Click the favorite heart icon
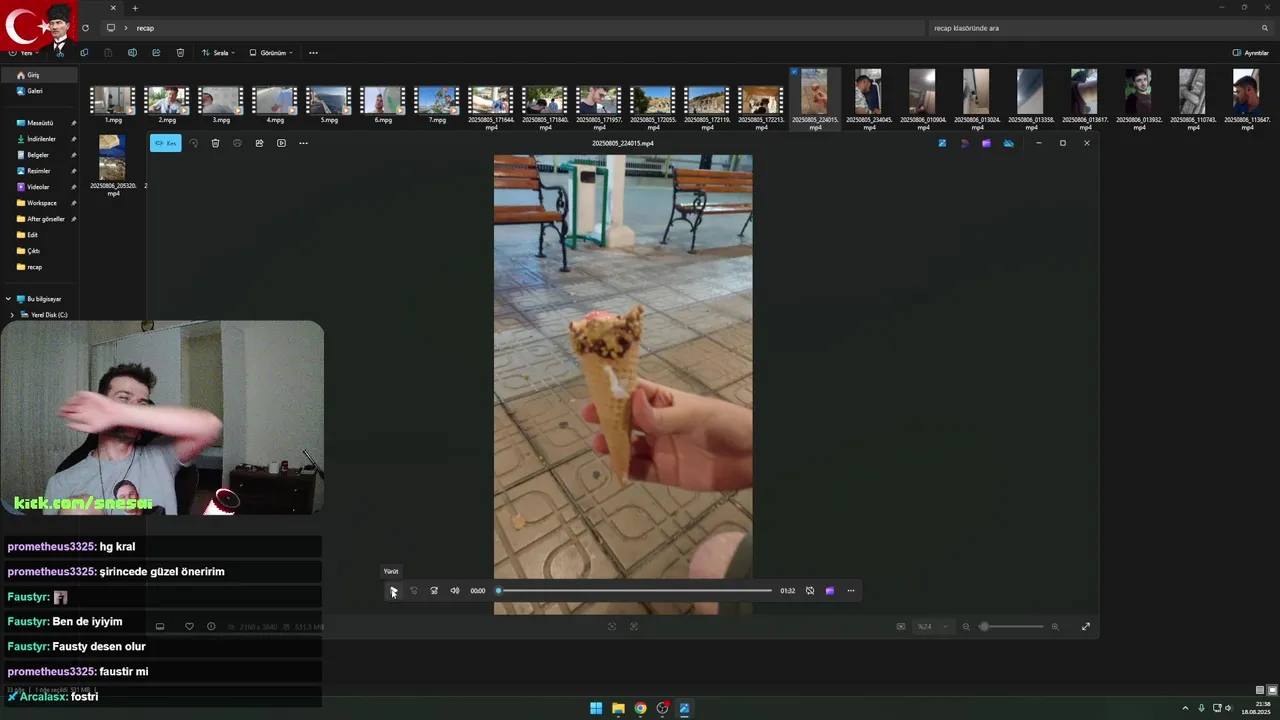The width and height of the screenshot is (1280, 720). (189, 627)
